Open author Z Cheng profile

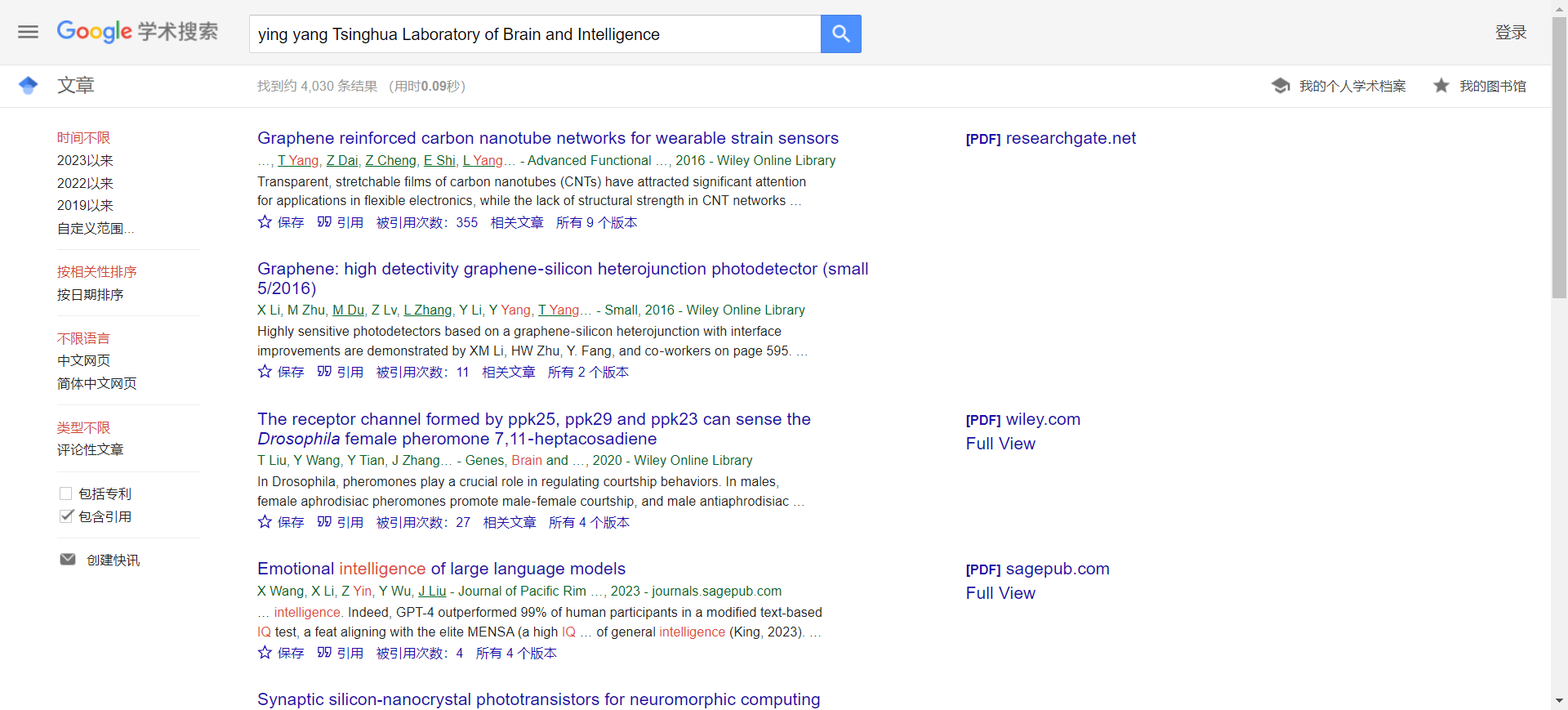[391, 160]
